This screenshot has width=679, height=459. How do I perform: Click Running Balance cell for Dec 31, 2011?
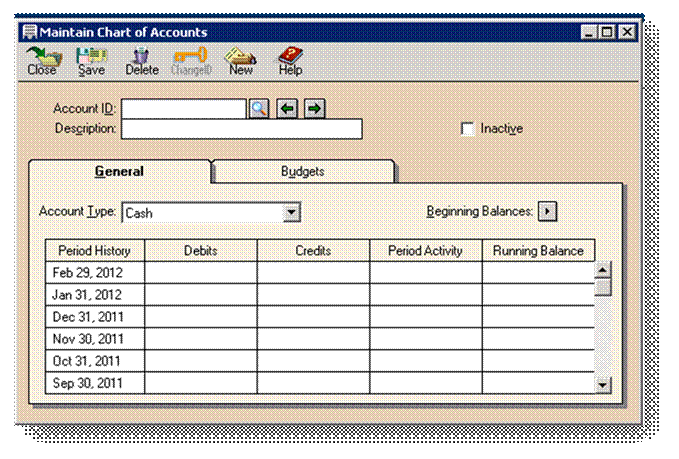coord(539,317)
